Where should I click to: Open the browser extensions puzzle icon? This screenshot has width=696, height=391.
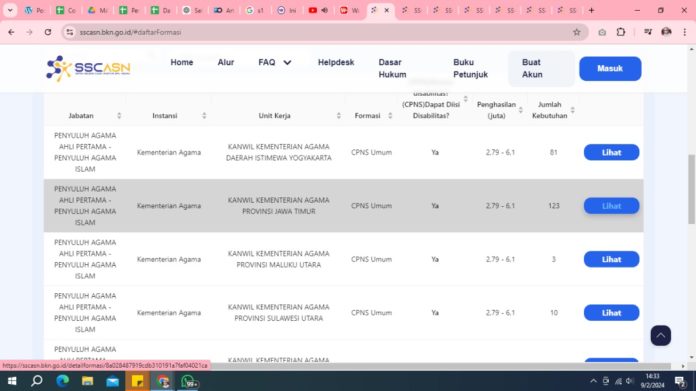pos(621,32)
